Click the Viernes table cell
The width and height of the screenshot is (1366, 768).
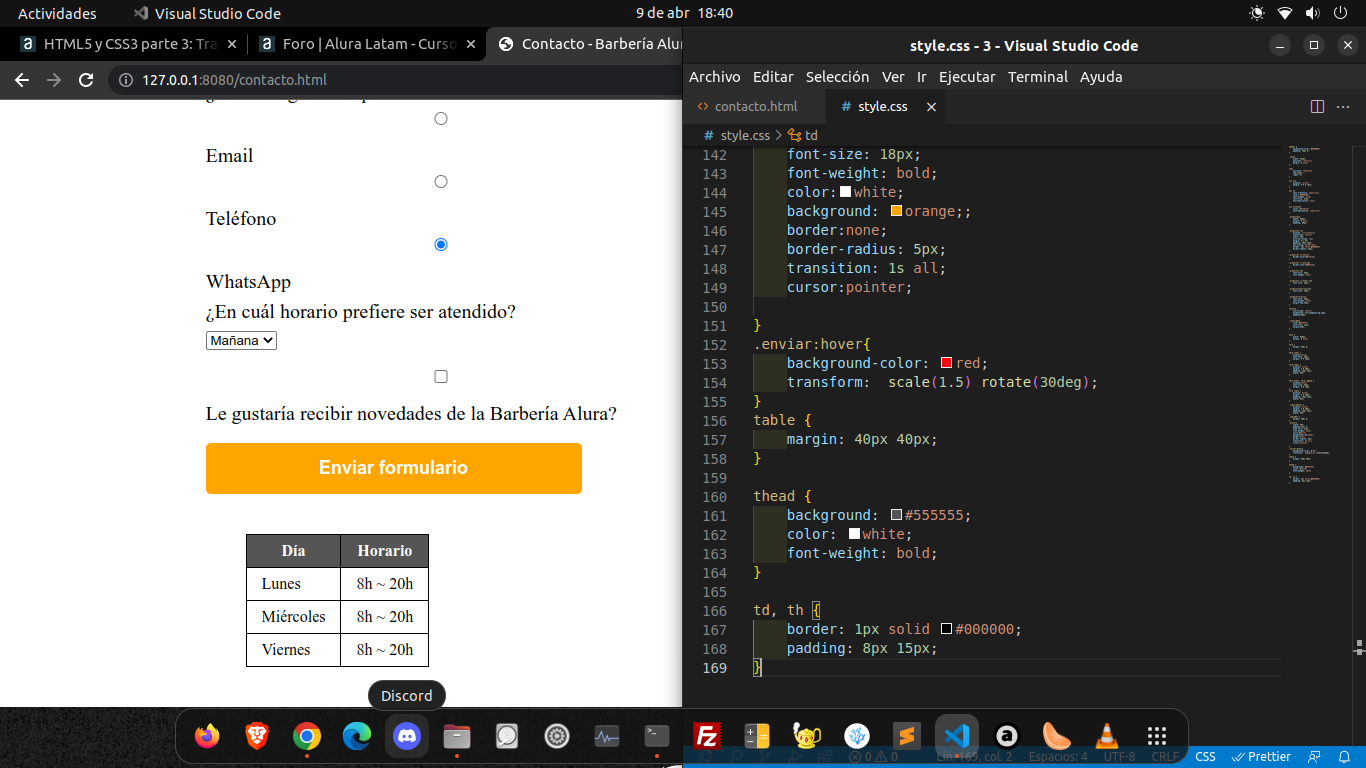pos(294,650)
